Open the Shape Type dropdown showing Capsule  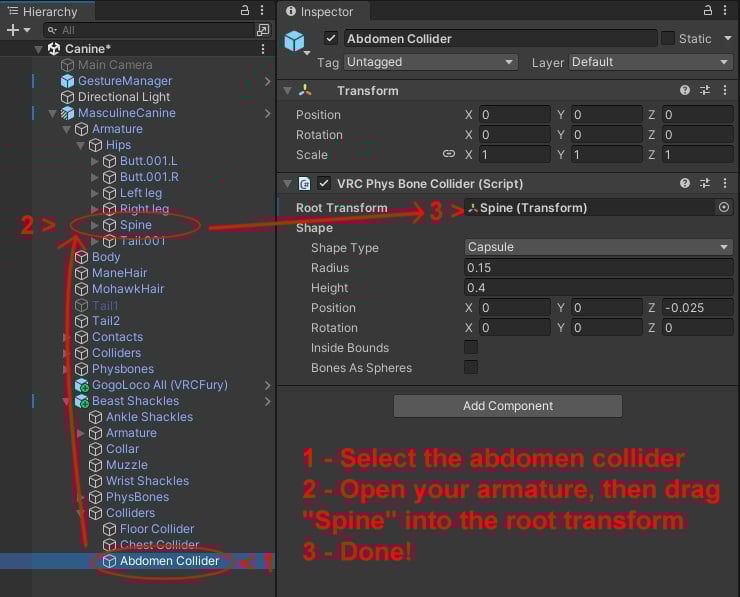point(598,247)
